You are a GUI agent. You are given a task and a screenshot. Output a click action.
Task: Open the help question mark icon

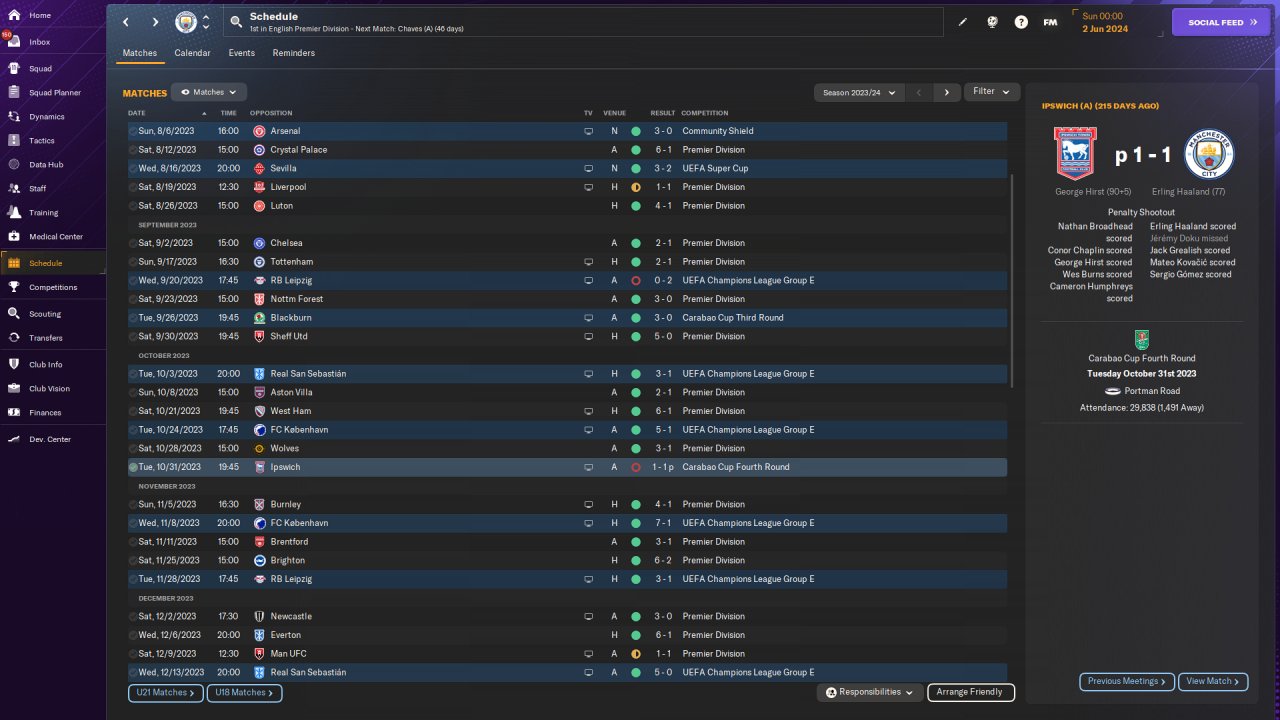pos(1021,22)
